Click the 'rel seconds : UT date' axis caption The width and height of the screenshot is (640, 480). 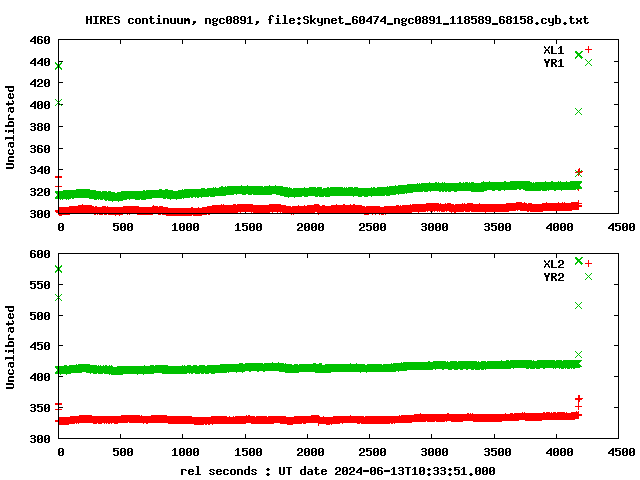coord(338,471)
